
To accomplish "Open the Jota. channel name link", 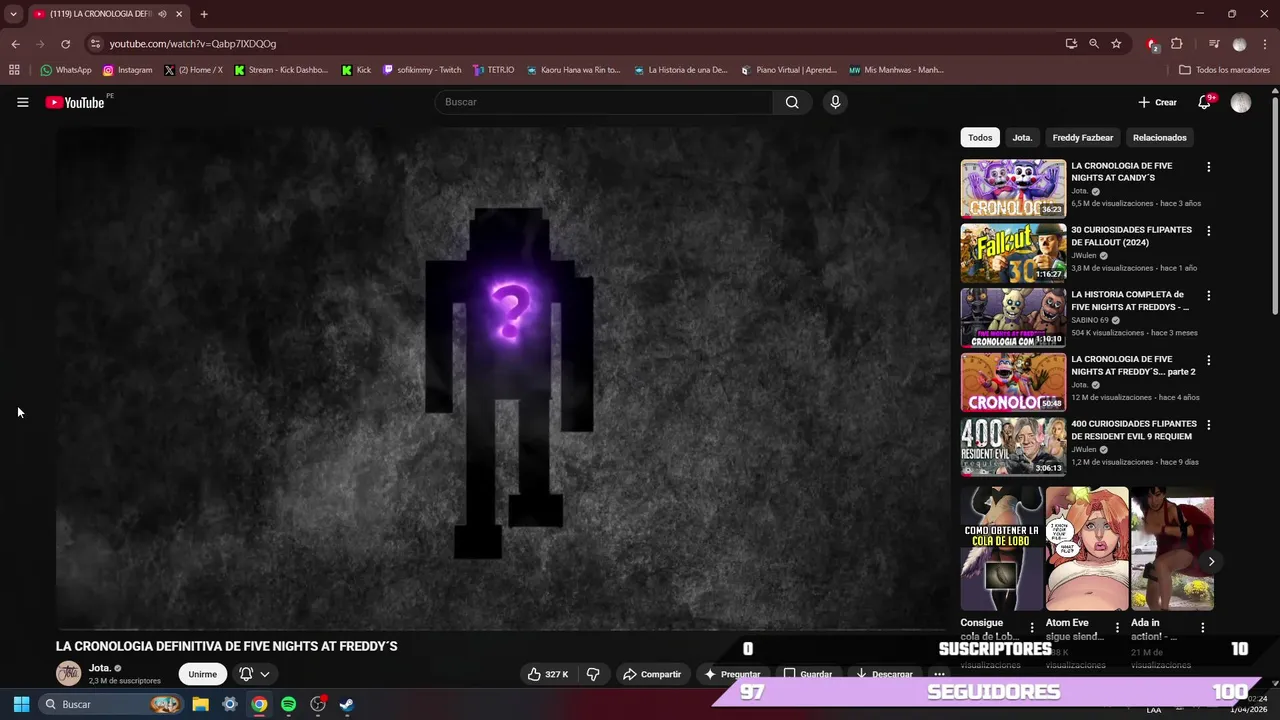I will (99, 668).
